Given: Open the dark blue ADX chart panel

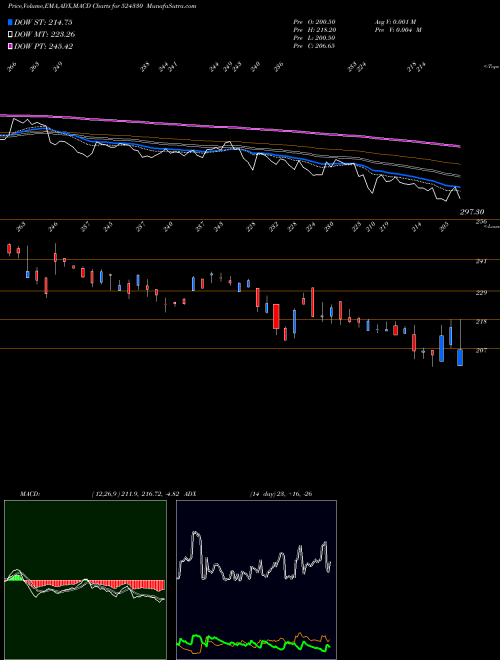Looking at the screenshot, I should click(x=256, y=580).
